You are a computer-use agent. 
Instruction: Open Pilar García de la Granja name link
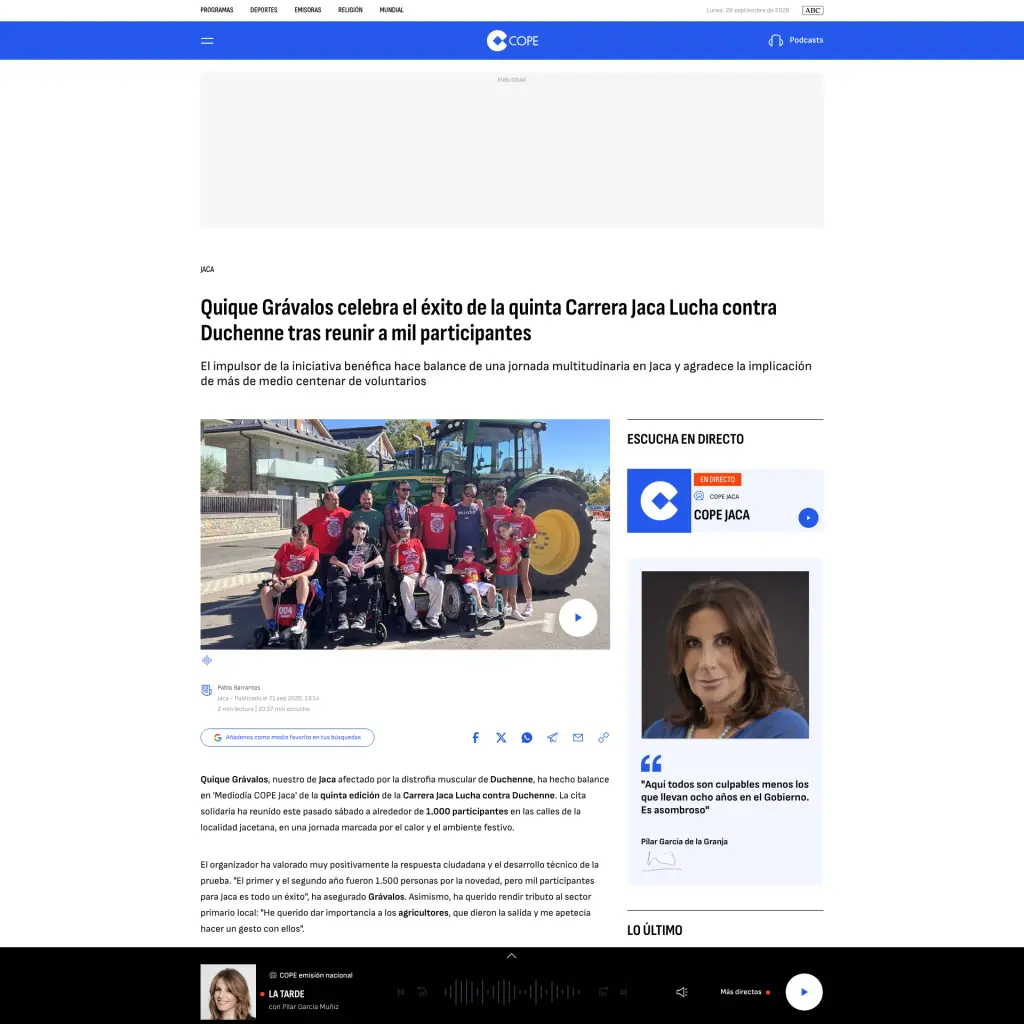pos(684,841)
